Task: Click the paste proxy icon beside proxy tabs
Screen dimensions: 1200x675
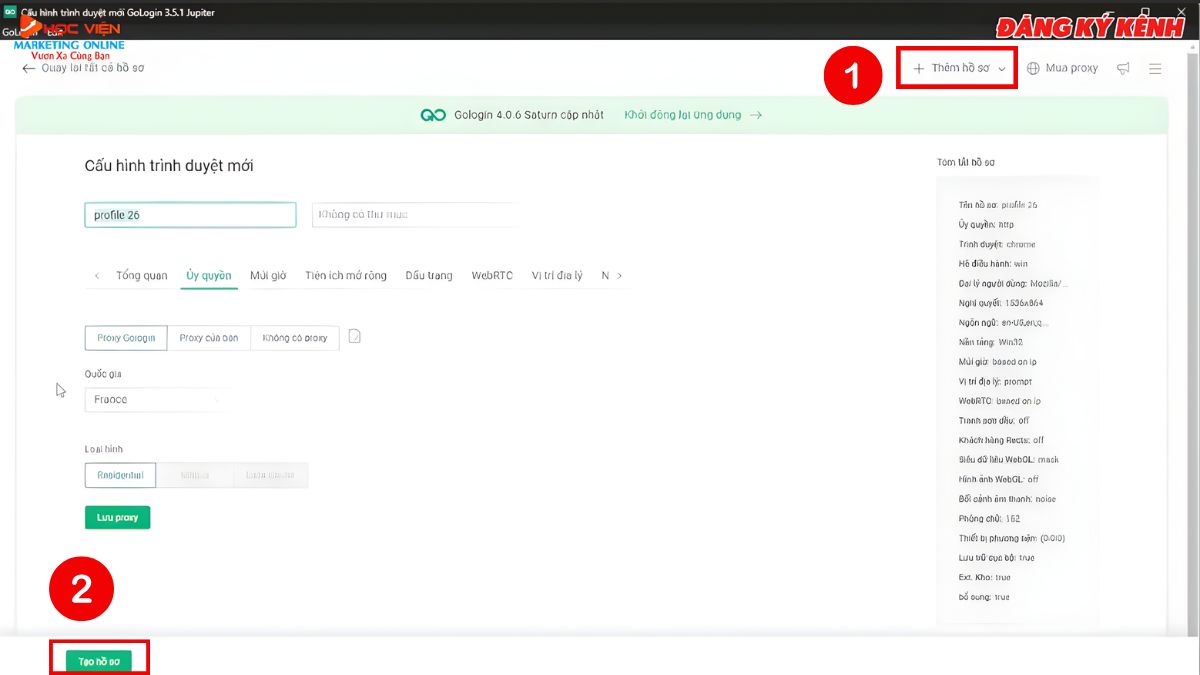Action: tap(354, 337)
